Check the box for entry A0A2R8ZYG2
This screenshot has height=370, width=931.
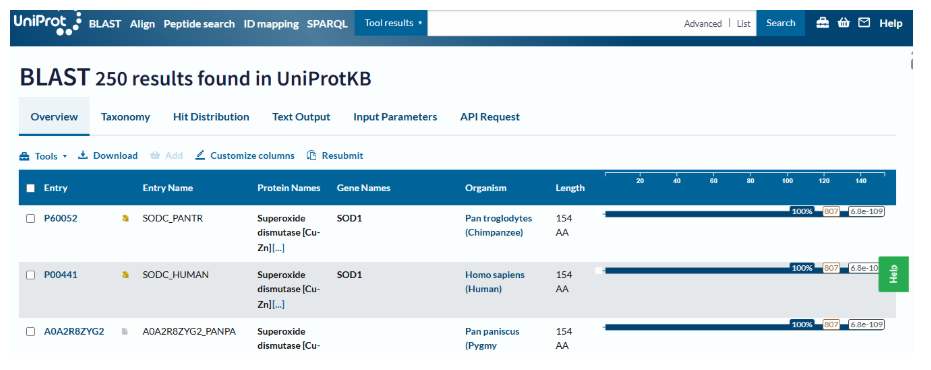(x=31, y=332)
